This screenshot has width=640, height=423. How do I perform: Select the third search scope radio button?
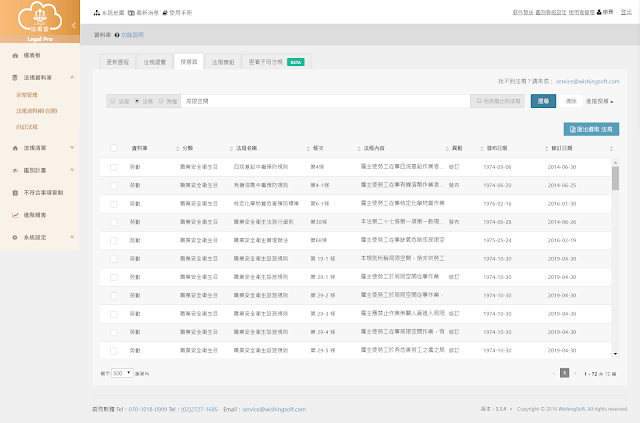tap(161, 101)
